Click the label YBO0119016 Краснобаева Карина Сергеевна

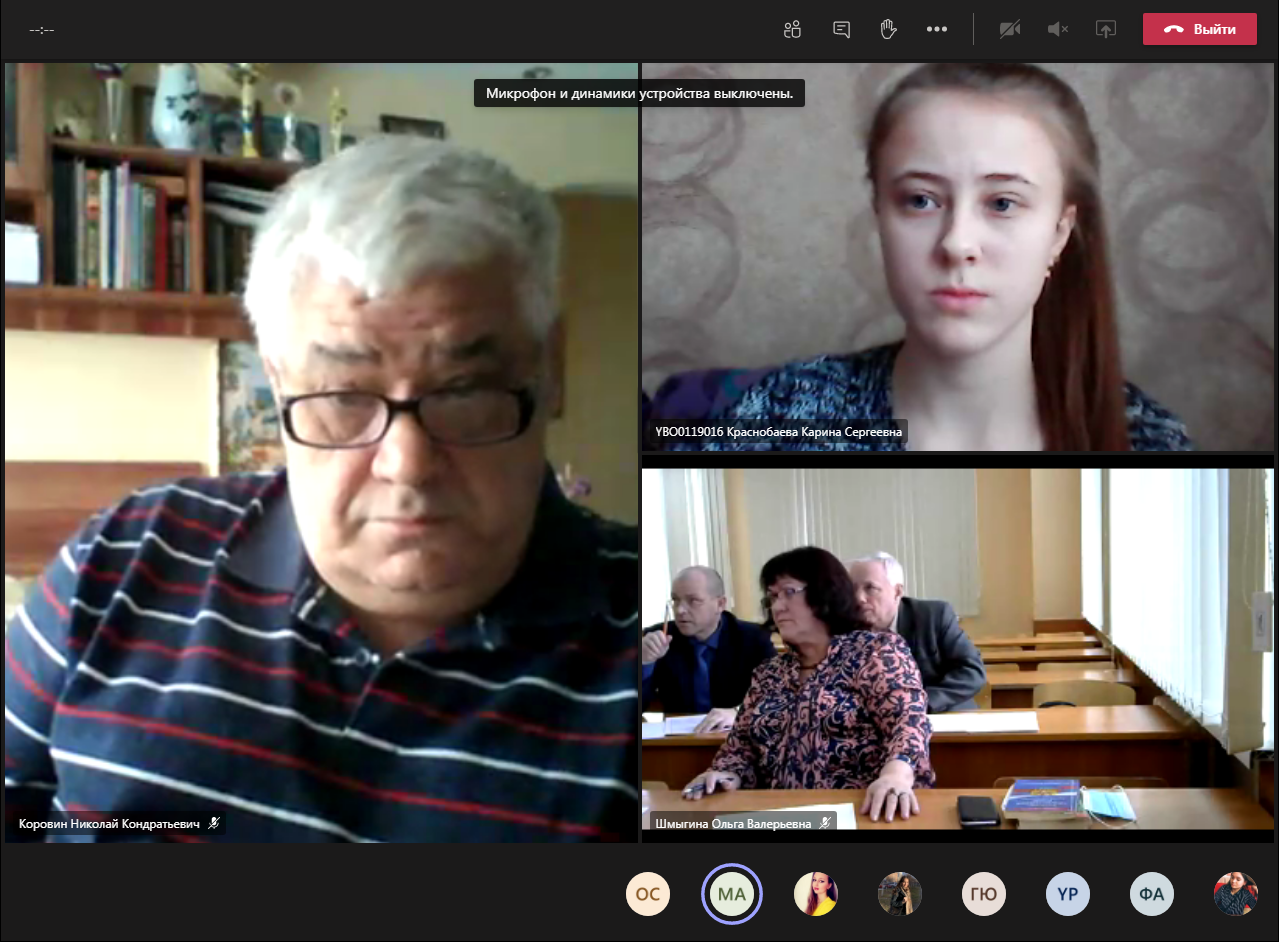(x=778, y=432)
